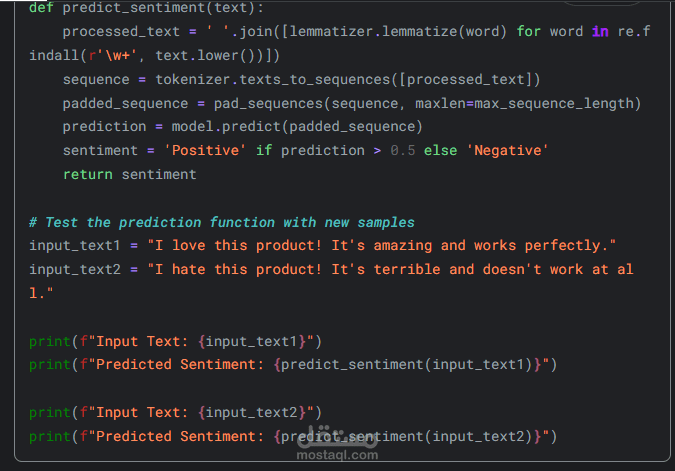Image resolution: width=675 pixels, height=471 pixels.
Task: Click the 'tokenizer.texts_to_sequences' call
Action: point(259,79)
